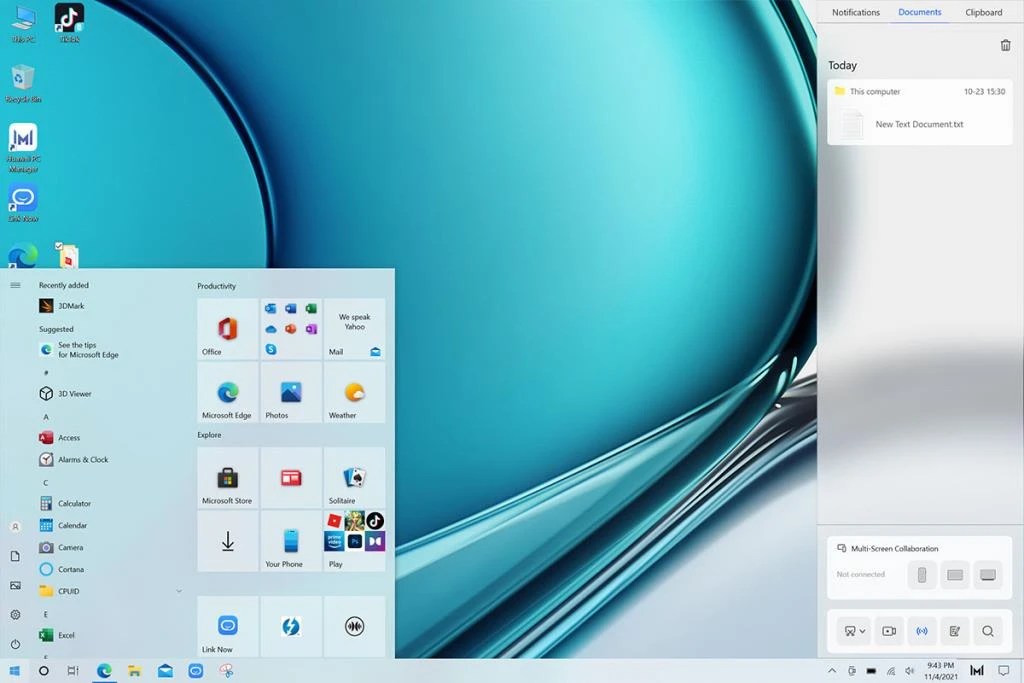Switch to the Notifications tab

pyautogui.click(x=855, y=12)
